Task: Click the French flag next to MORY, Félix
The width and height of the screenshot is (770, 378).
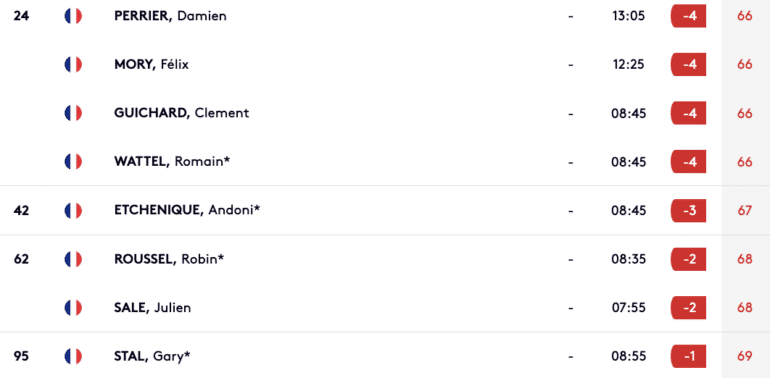Action: tap(73, 65)
